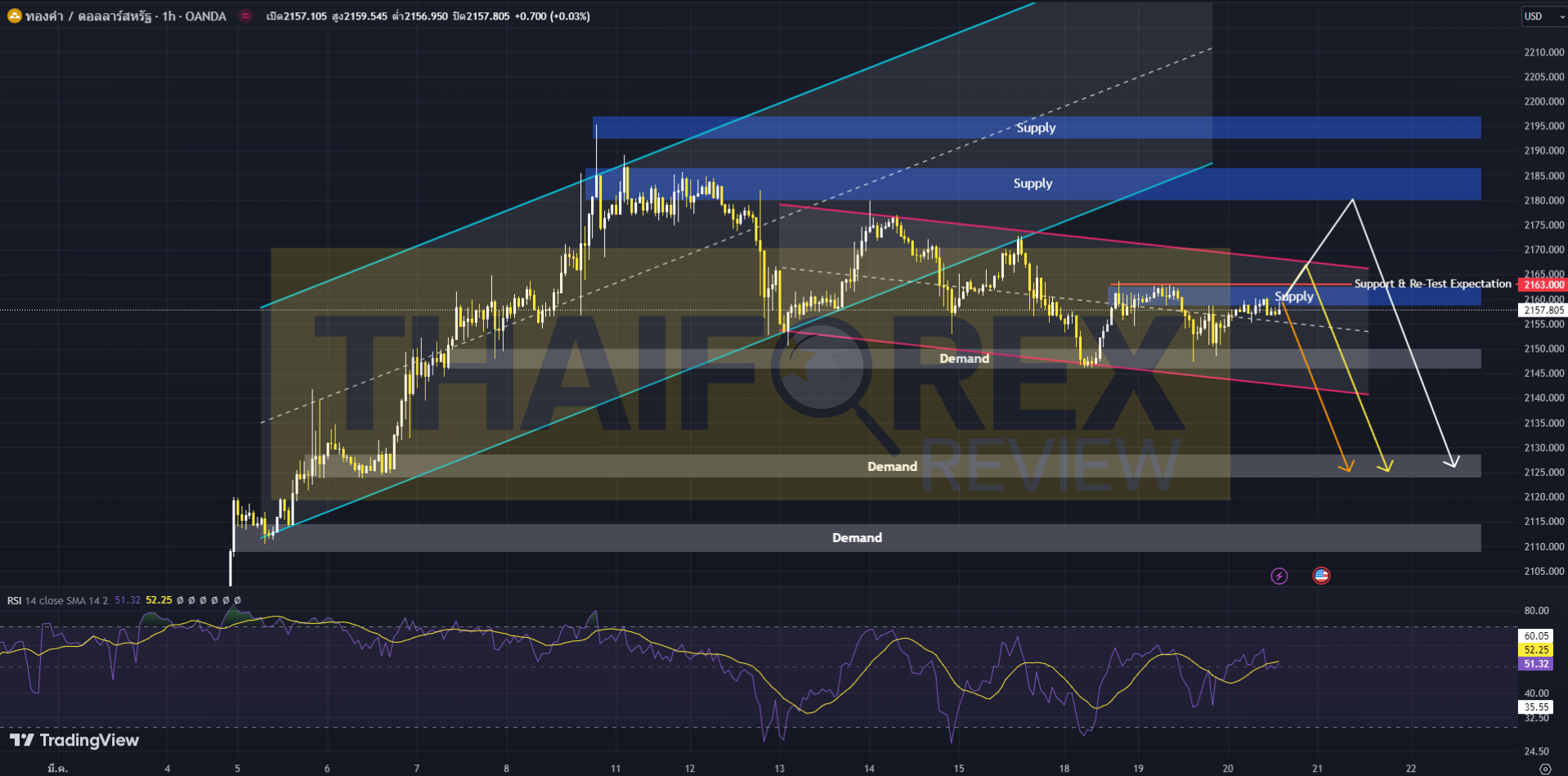Click the TradingView logo
The height and width of the screenshot is (776, 1568).
74,740
